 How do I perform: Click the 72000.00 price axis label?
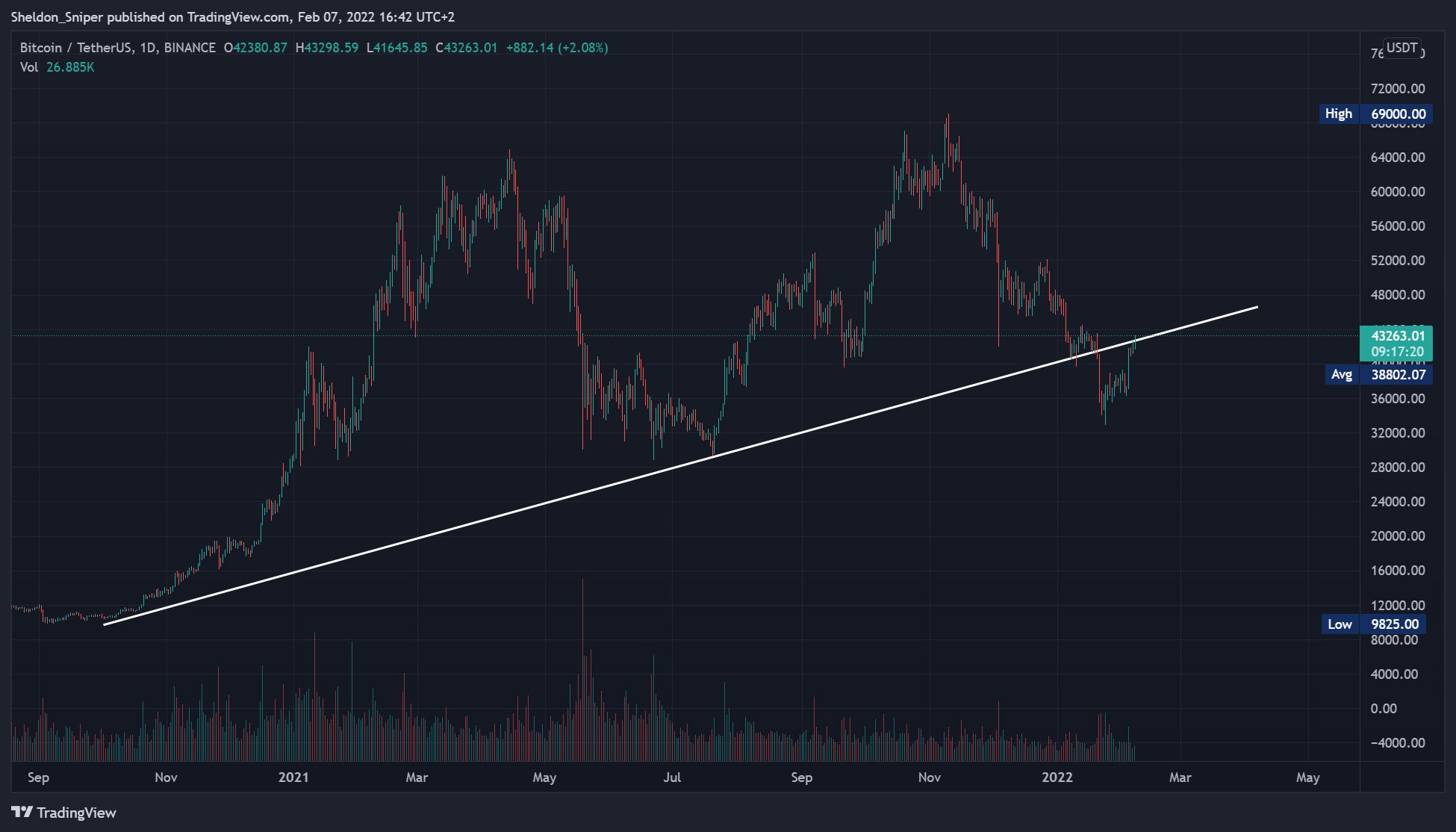[1398, 89]
